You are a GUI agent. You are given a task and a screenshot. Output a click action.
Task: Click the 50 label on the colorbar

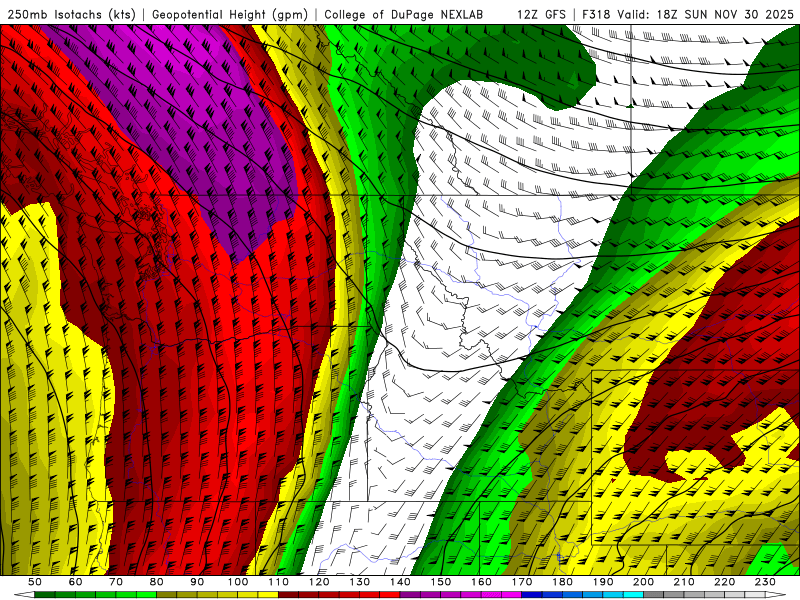[x=35, y=582]
